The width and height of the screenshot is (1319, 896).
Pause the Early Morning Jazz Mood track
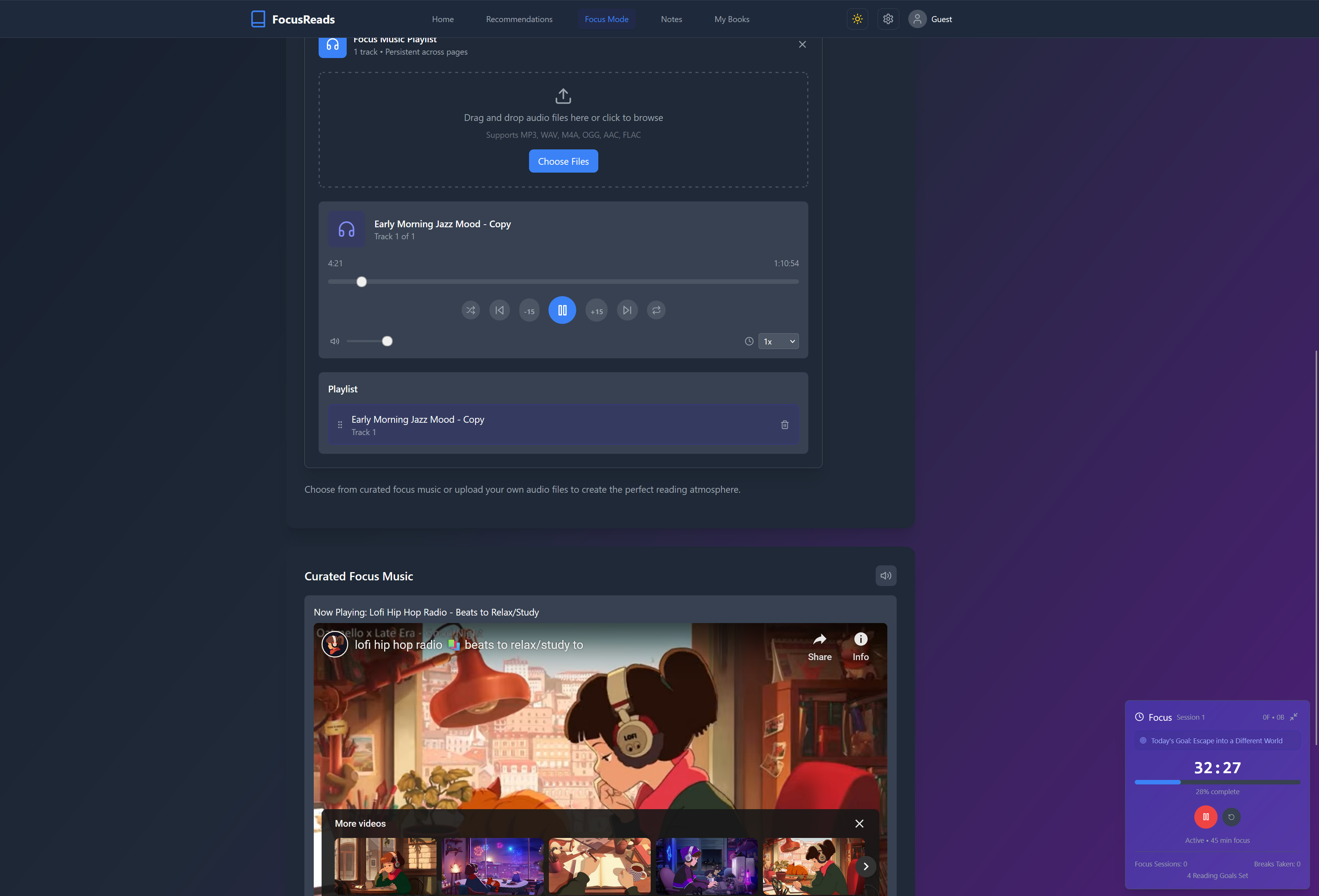coord(562,310)
